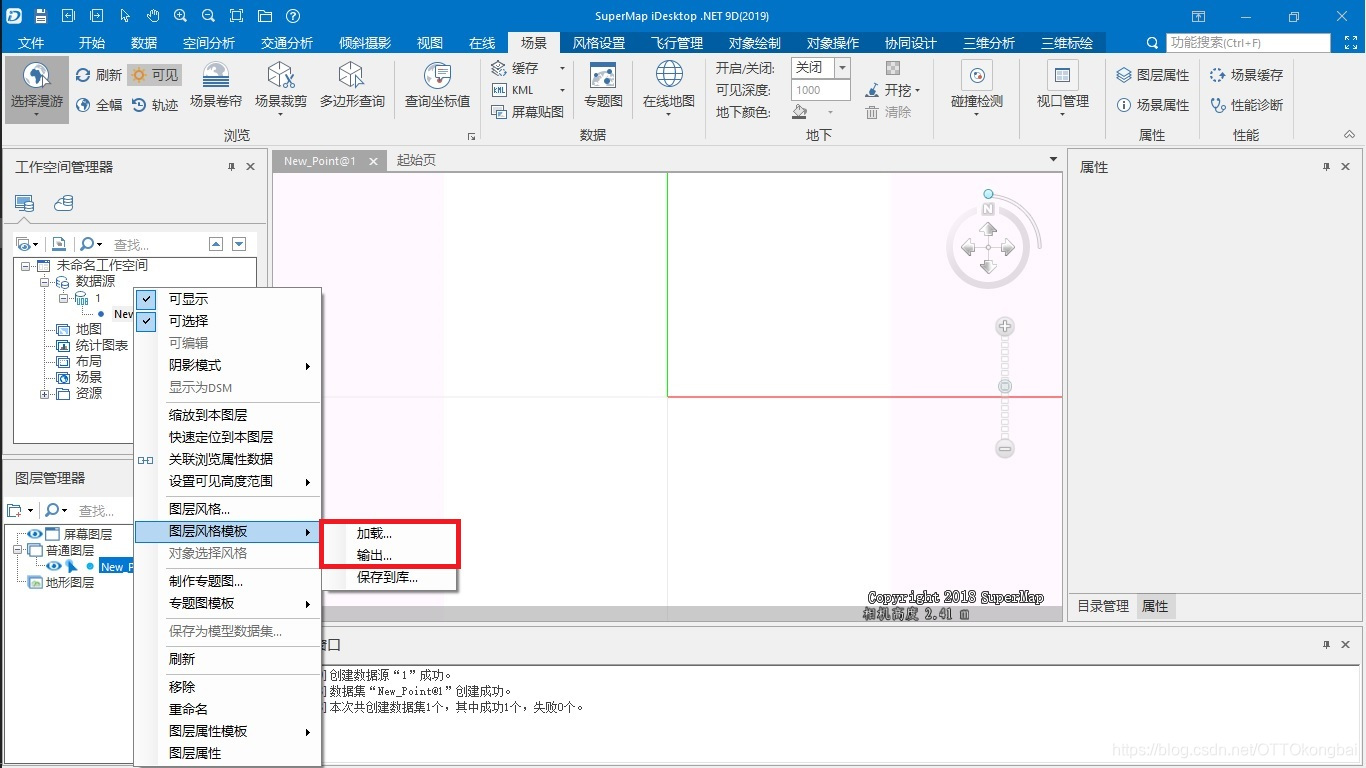Open the document tabs dropdown arrow

[x=1053, y=160]
